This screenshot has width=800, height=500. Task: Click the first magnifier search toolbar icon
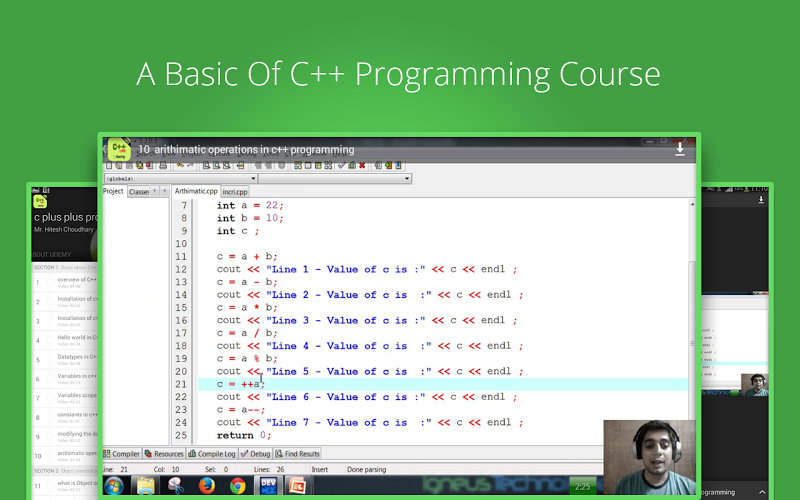pos(206,165)
